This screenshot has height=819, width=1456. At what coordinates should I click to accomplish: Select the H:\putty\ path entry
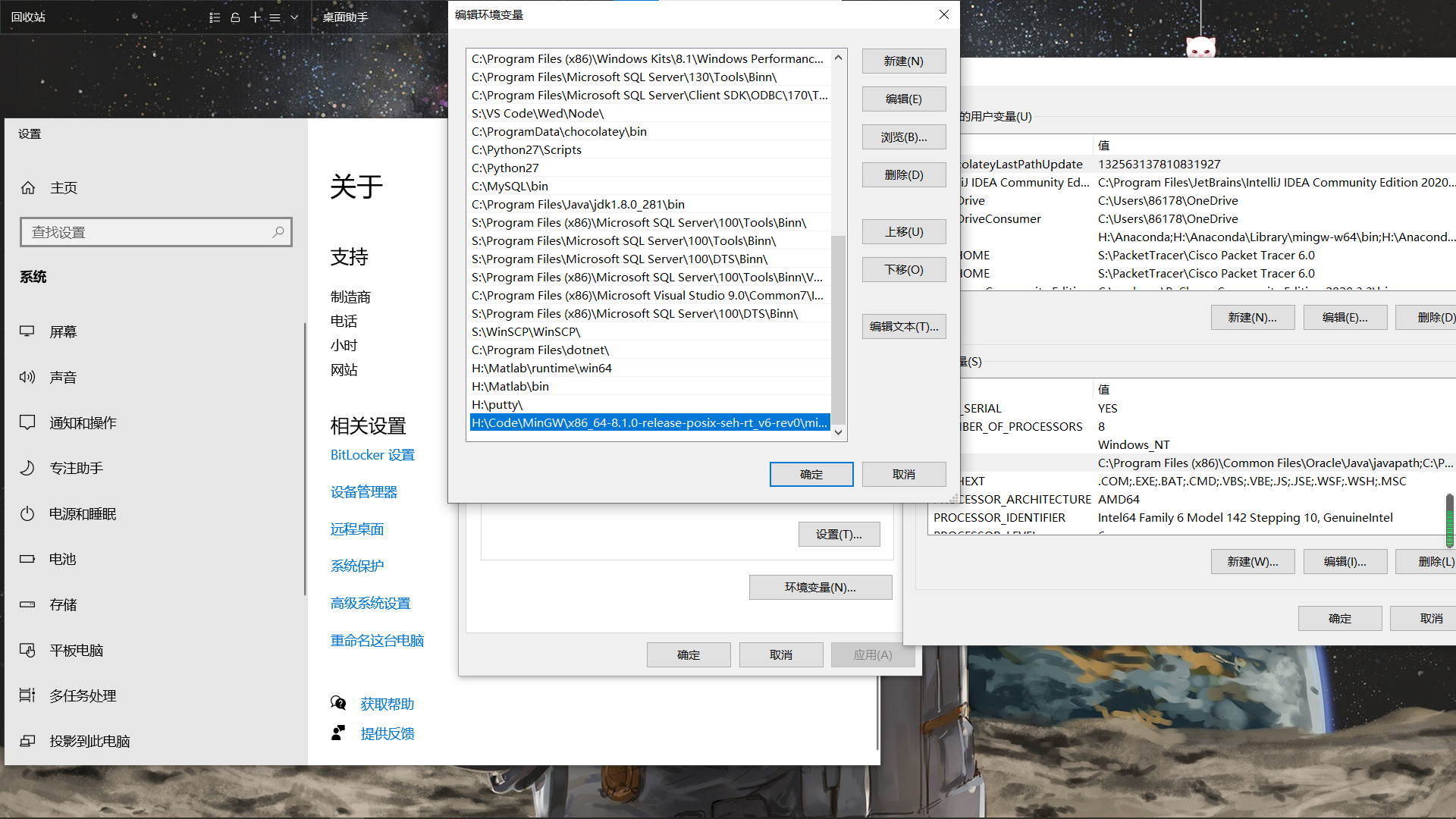649,405
